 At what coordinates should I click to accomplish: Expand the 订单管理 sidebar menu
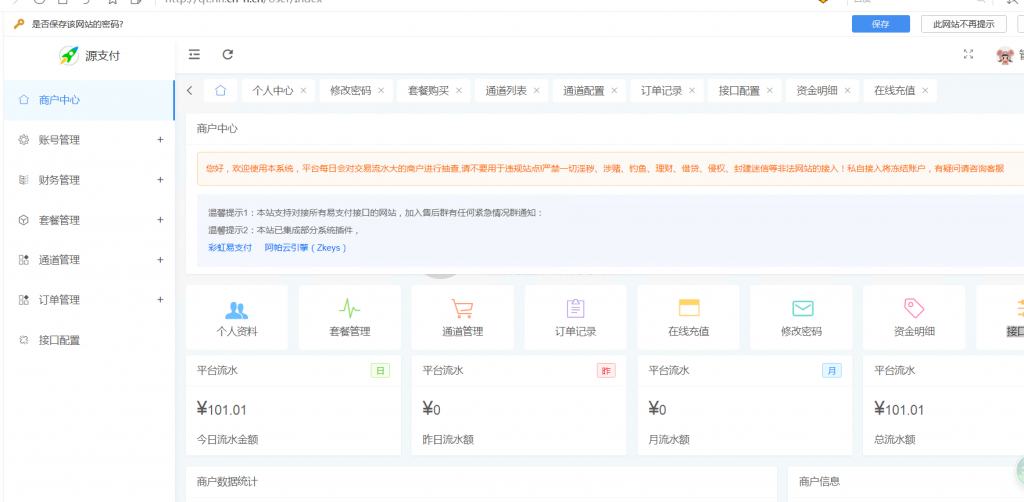(88, 300)
